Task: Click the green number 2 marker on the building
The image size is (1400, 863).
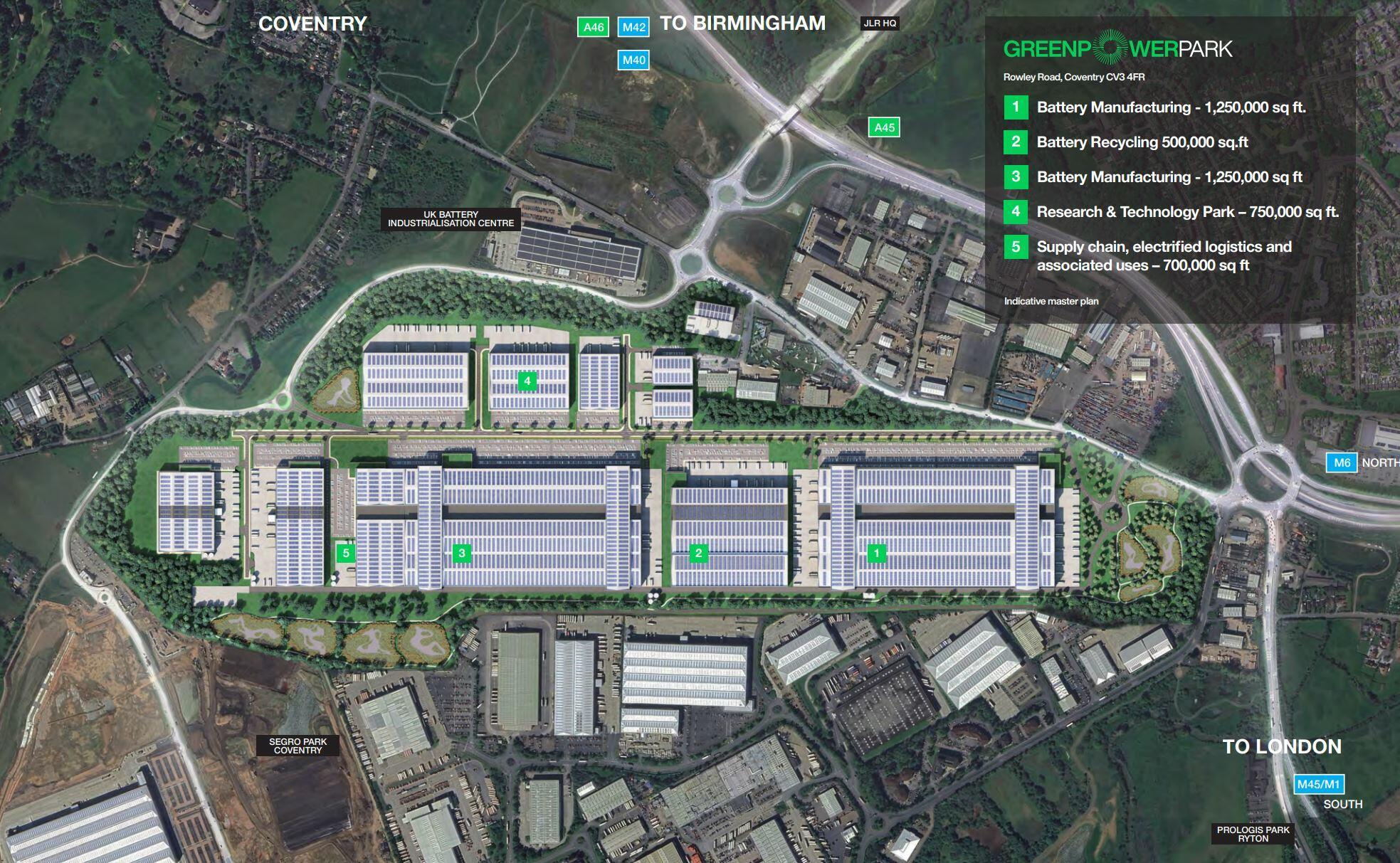Action: (698, 553)
